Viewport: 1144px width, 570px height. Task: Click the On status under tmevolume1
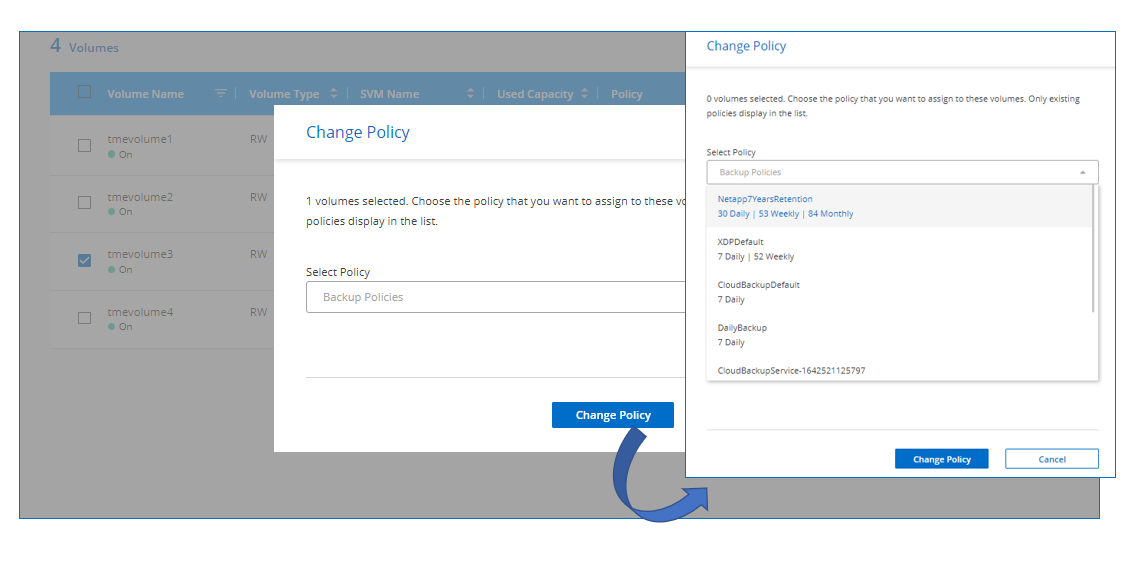pos(120,154)
